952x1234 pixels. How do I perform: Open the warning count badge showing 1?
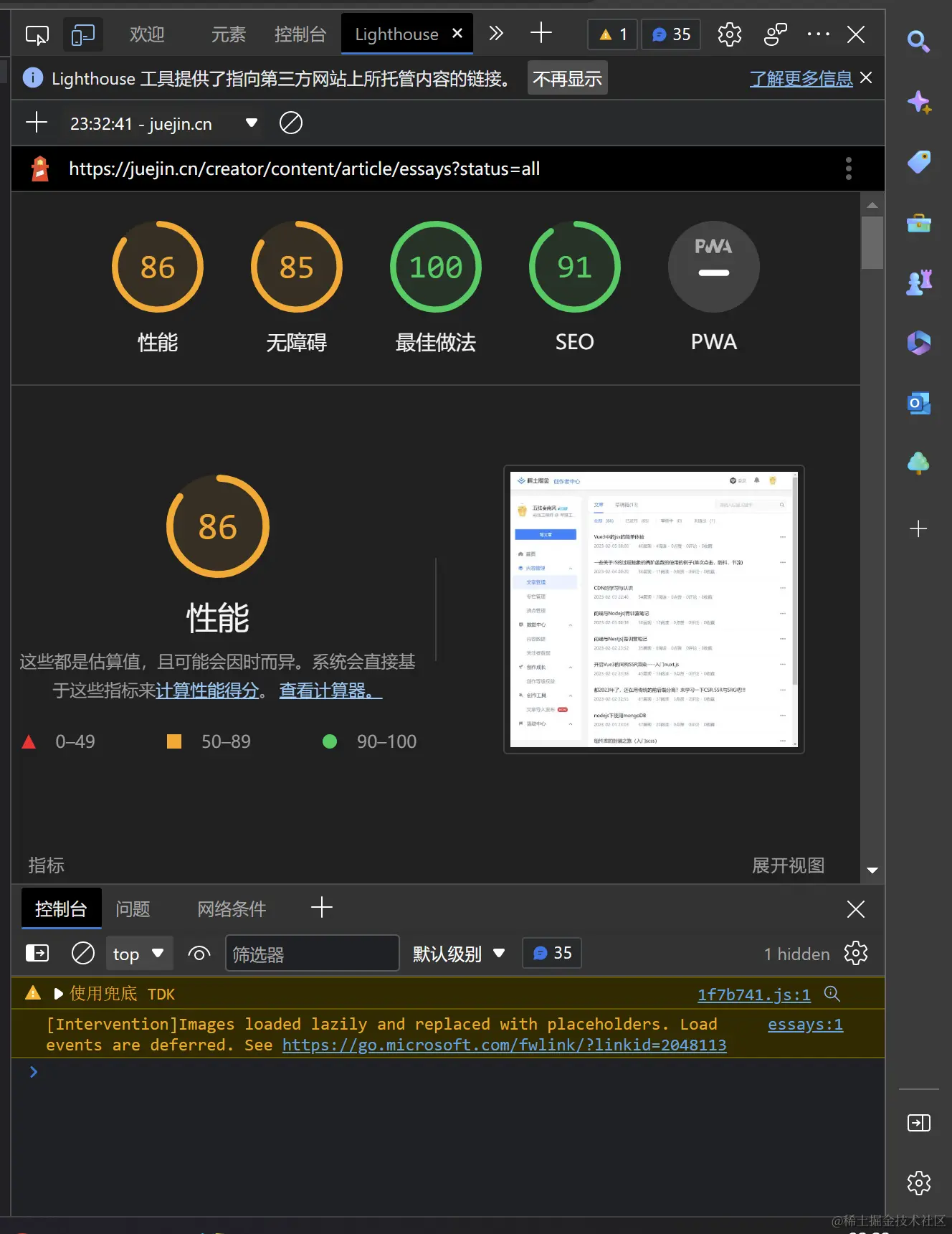[613, 34]
